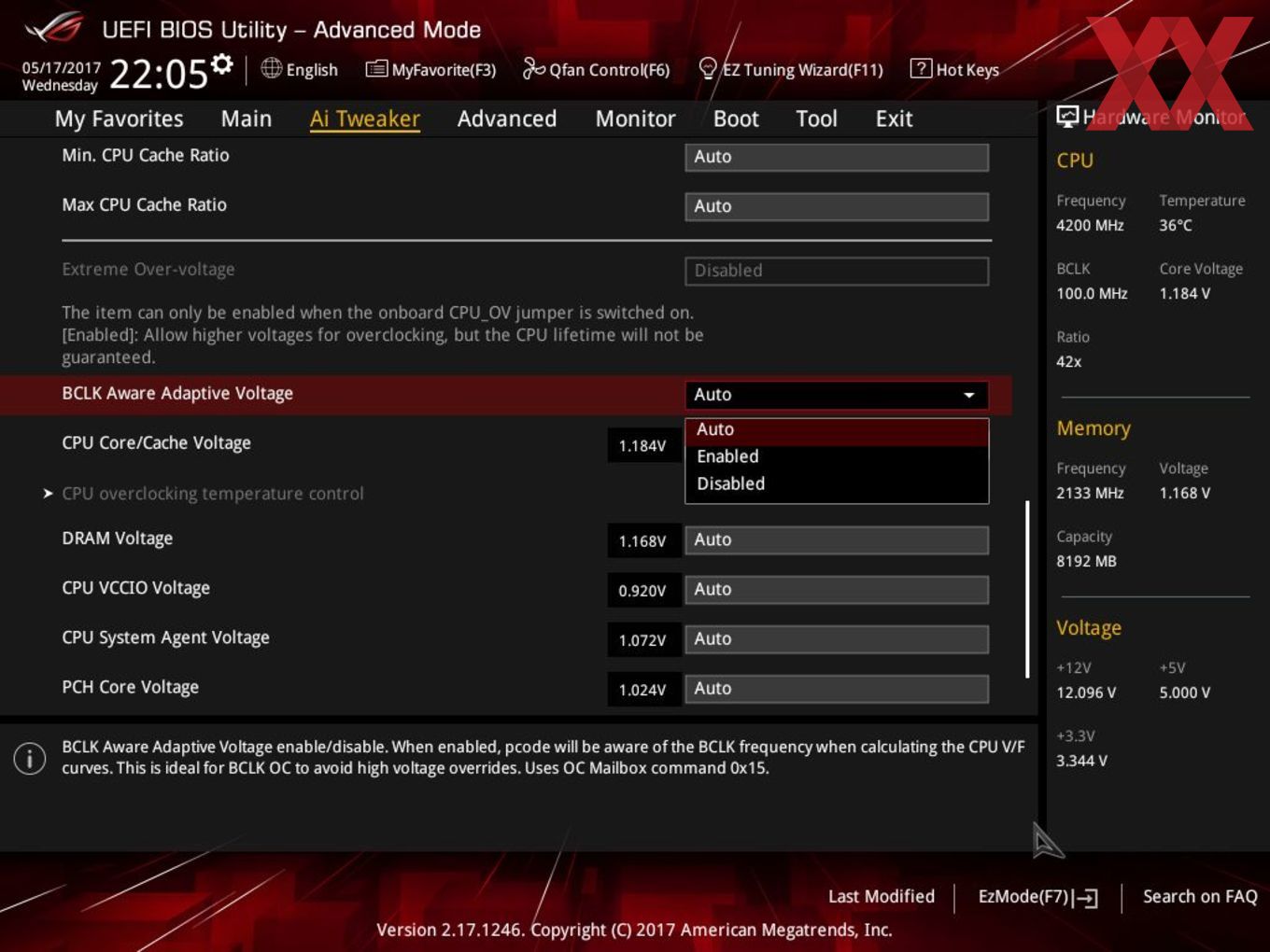1270x952 pixels.
Task: Open the Monitor tab
Action: 635,119
